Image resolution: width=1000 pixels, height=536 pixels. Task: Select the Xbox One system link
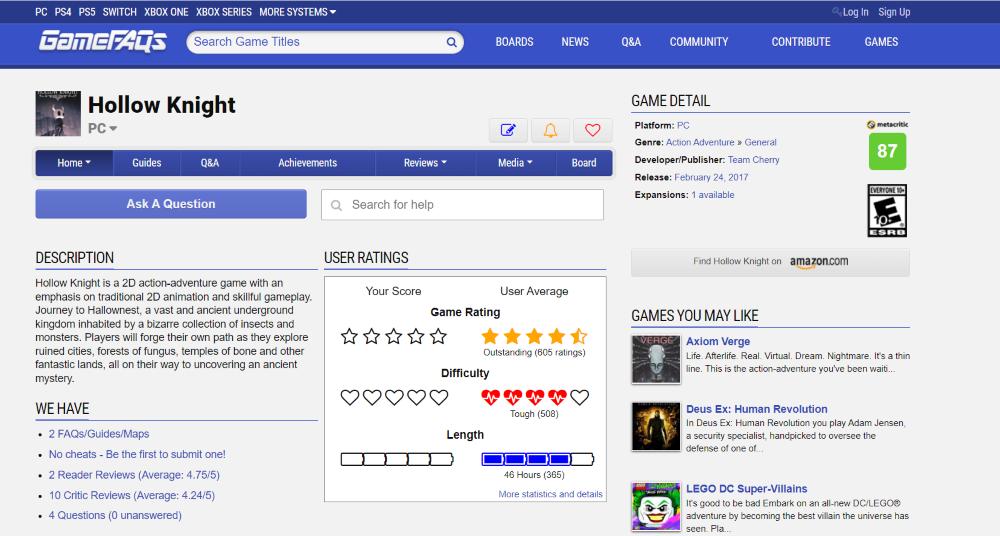[166, 11]
